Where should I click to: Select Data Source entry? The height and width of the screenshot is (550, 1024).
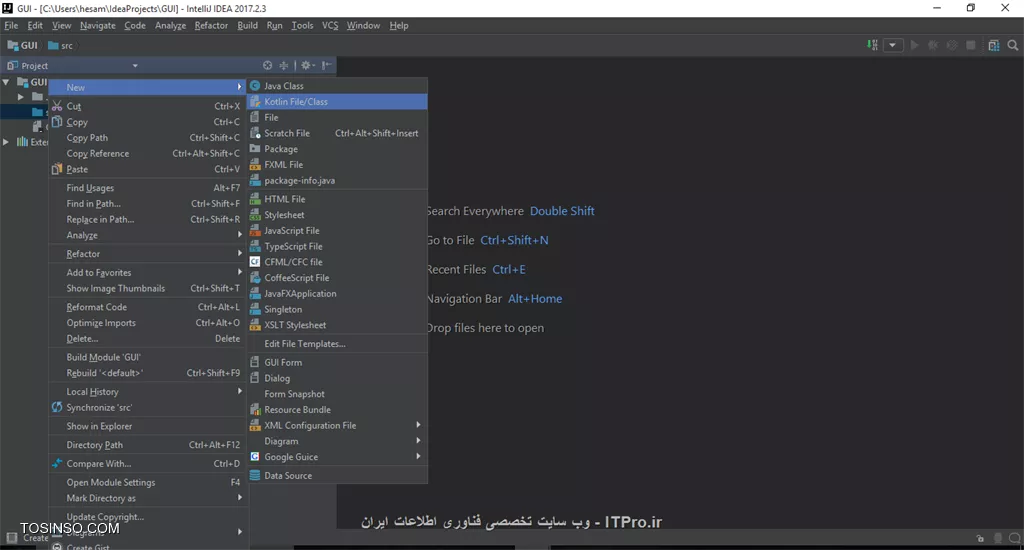tap(337, 476)
